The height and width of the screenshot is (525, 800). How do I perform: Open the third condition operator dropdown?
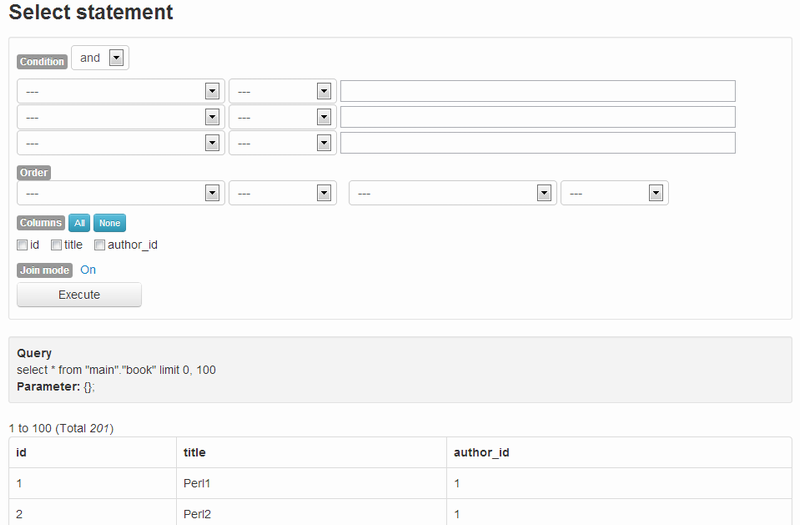(x=281, y=143)
